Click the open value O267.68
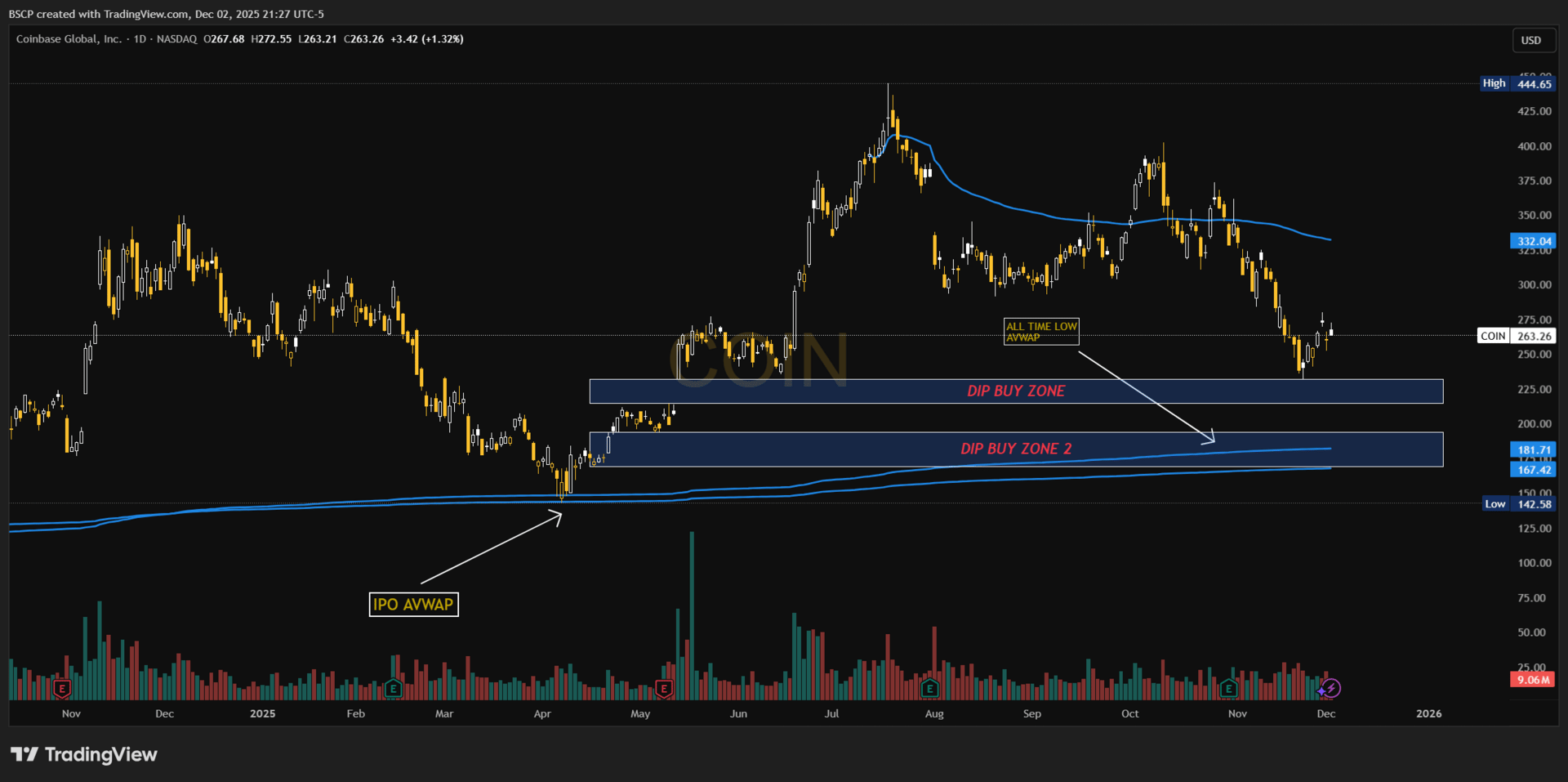Image resolution: width=1568 pixels, height=782 pixels. point(224,39)
